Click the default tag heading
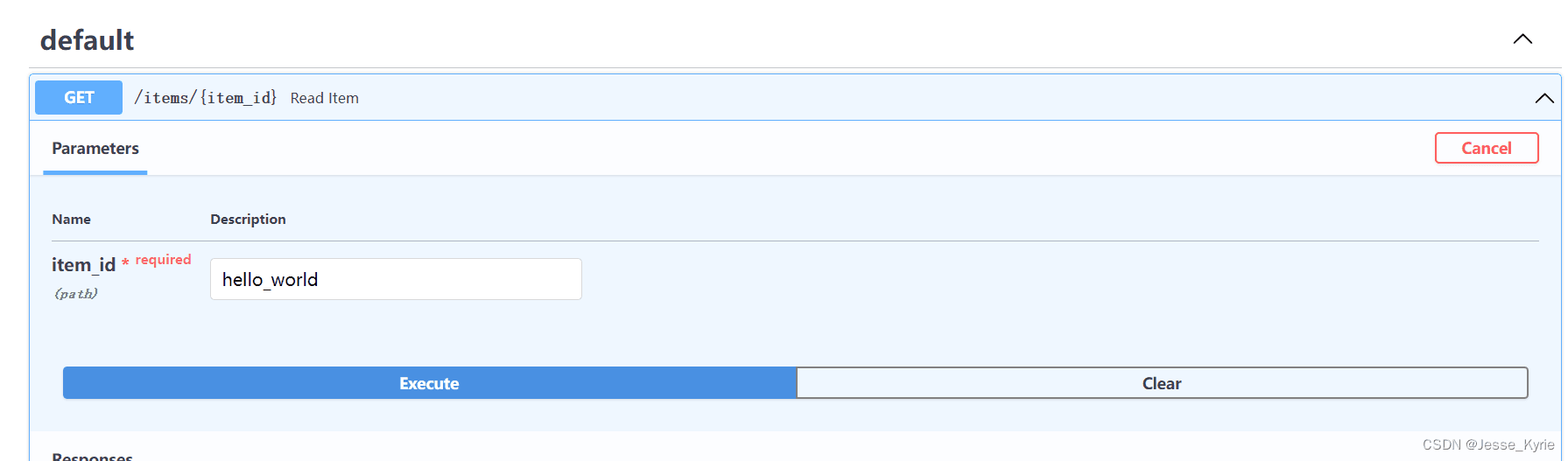 (87, 40)
